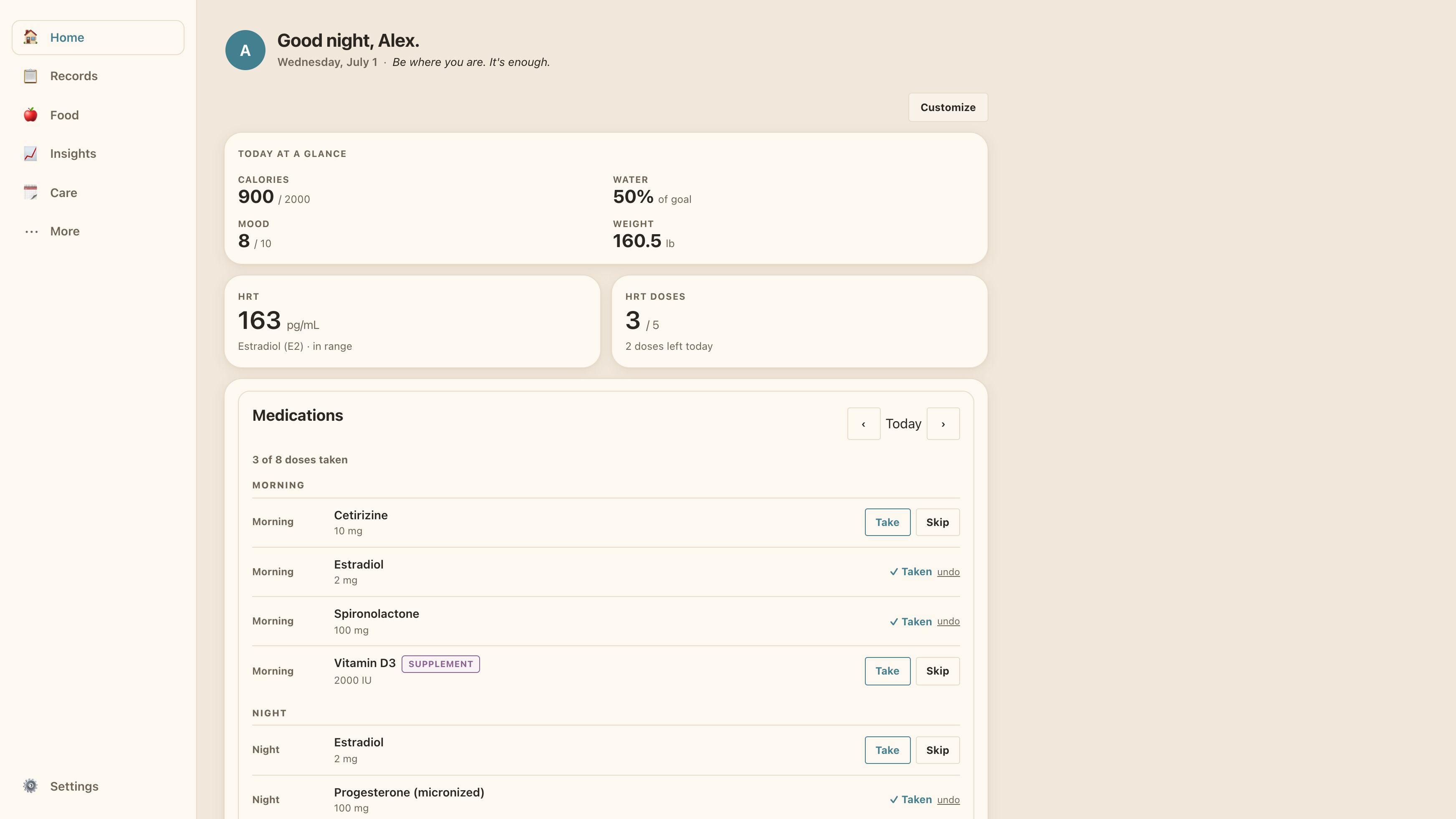Click the Water 50% value

pyautogui.click(x=633, y=197)
